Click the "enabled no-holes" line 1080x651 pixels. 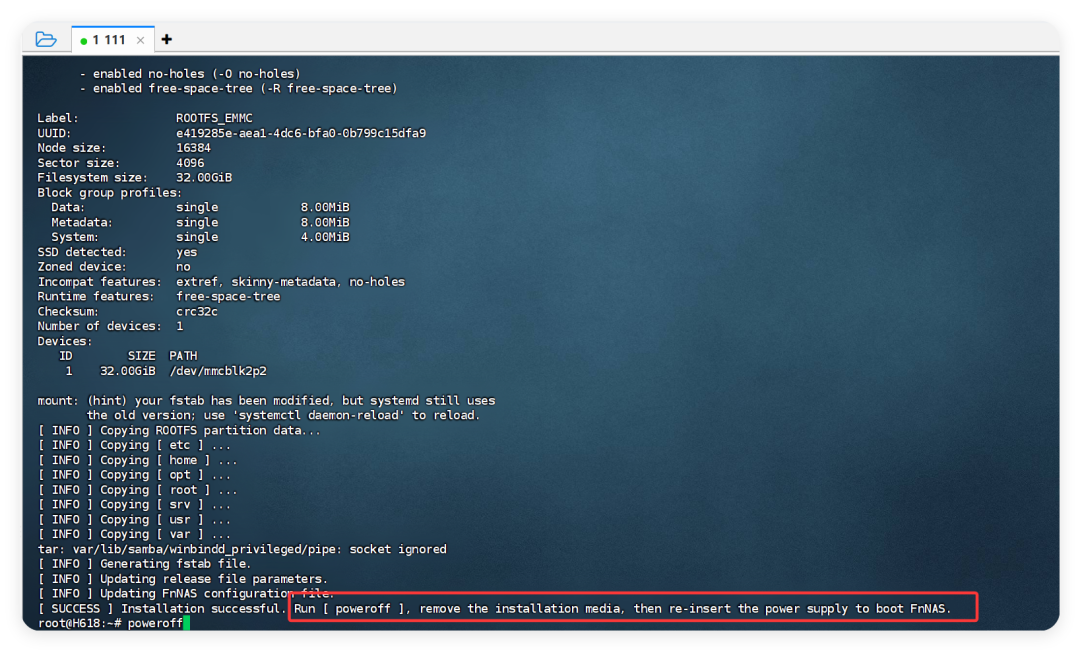[x=190, y=74]
